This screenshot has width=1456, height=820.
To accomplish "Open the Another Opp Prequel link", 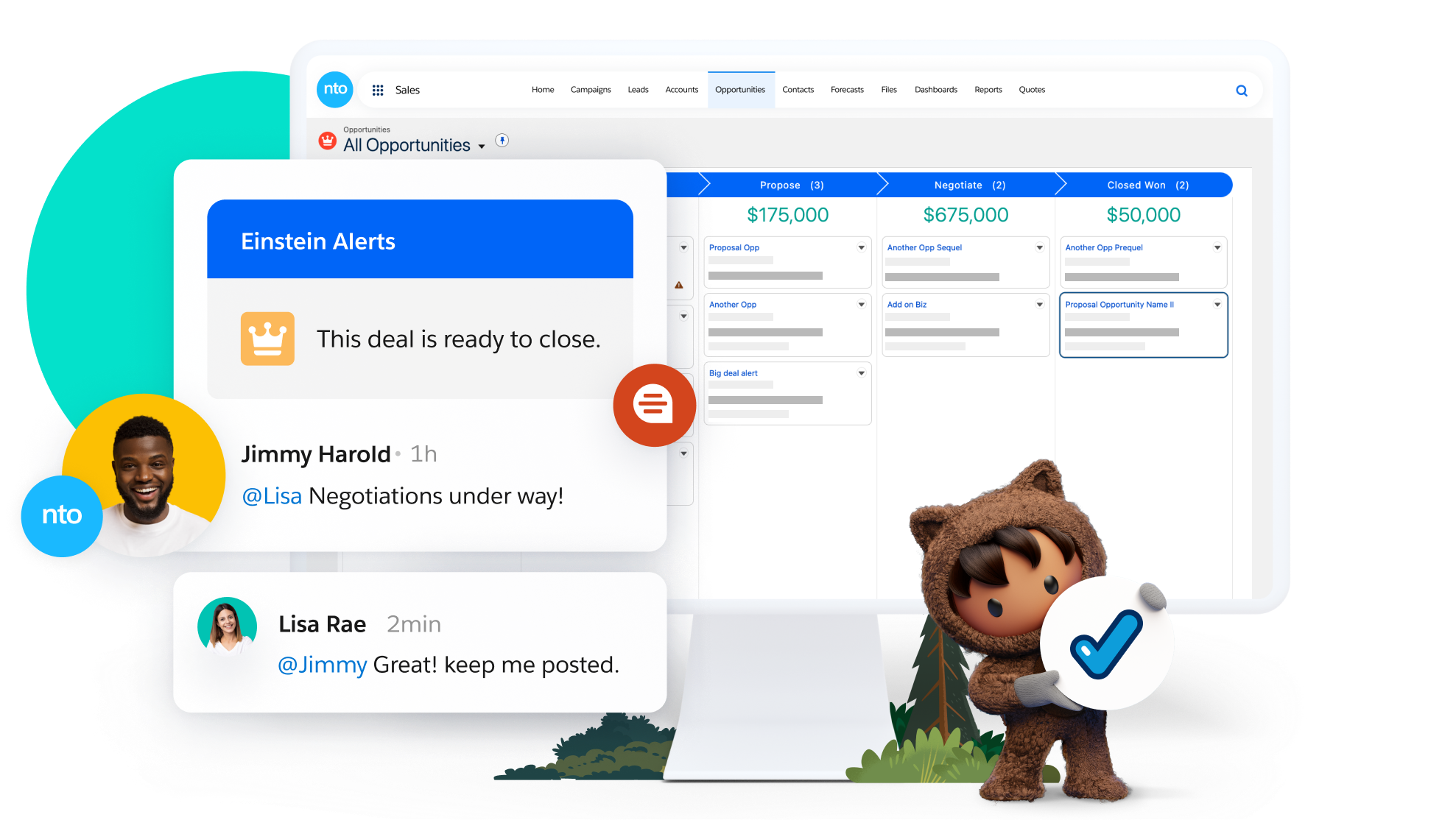I will click(x=1104, y=247).
